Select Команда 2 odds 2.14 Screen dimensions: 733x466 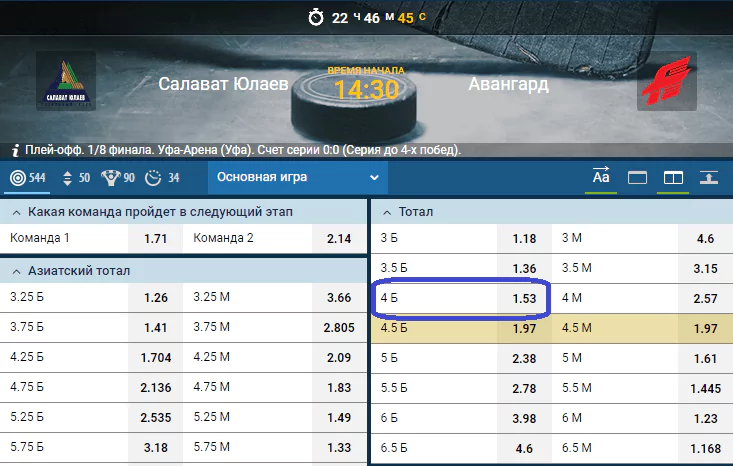[339, 238]
